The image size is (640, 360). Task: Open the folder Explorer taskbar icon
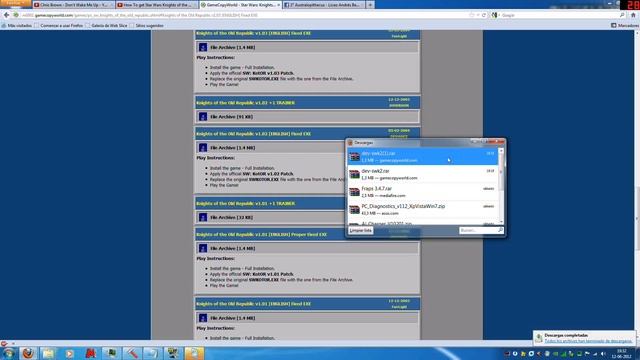coord(49,353)
